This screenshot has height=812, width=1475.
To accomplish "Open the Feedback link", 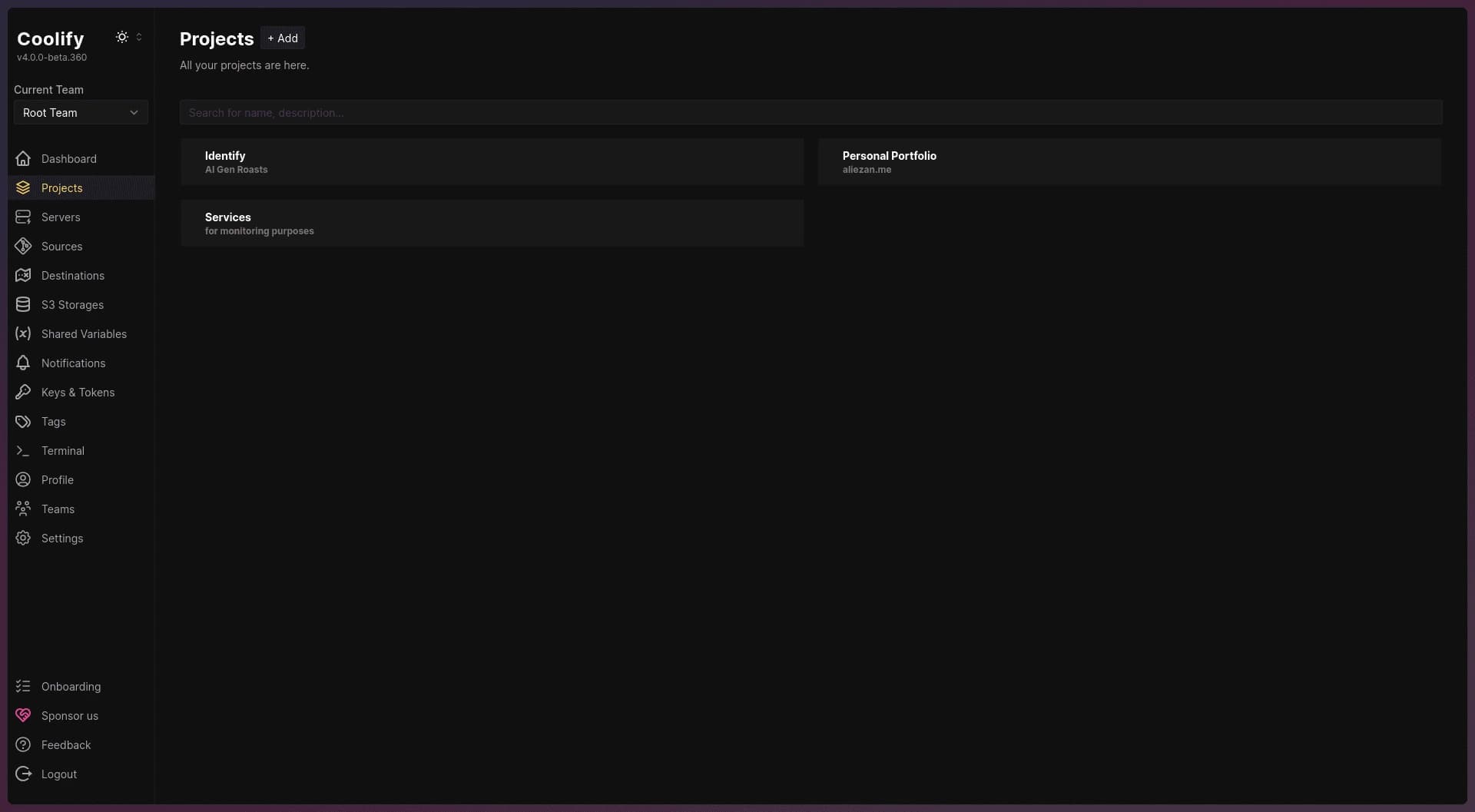I will point(81,744).
